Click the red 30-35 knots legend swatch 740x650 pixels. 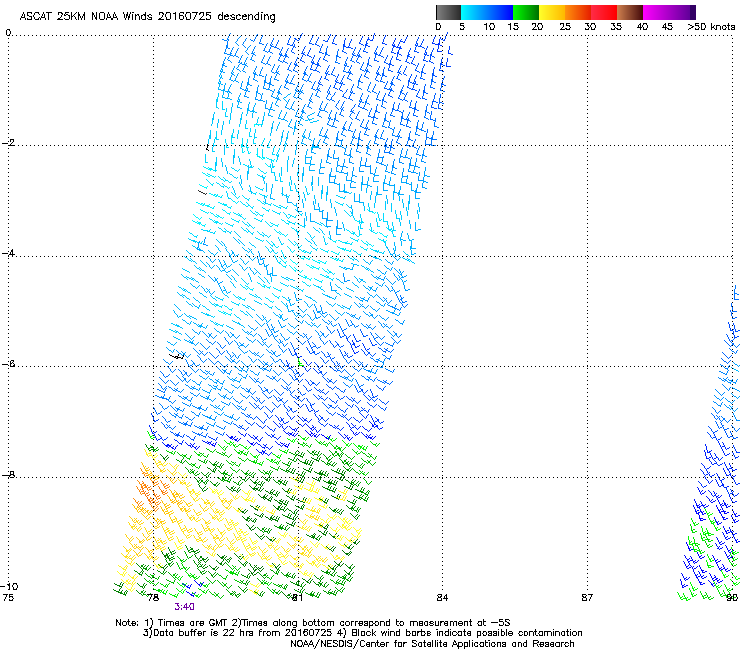pyautogui.click(x=604, y=12)
